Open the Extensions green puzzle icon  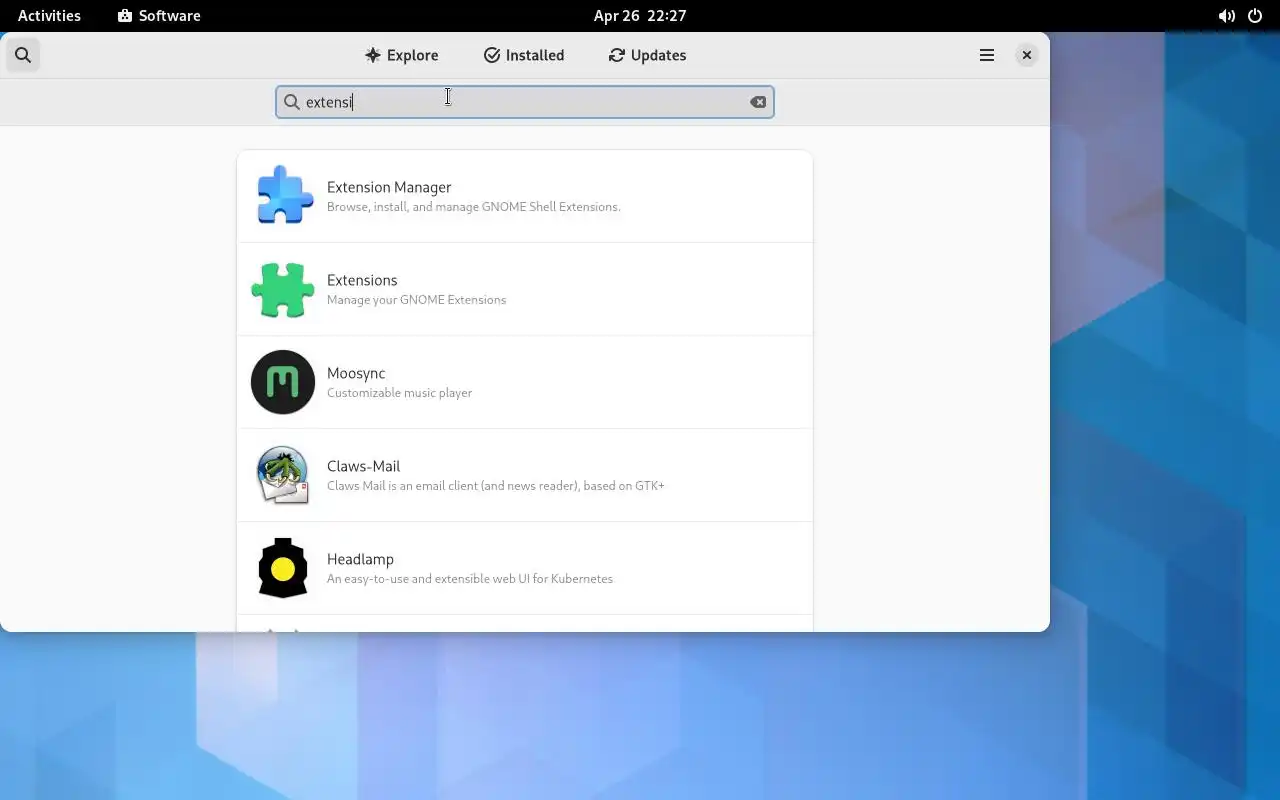[x=283, y=289]
